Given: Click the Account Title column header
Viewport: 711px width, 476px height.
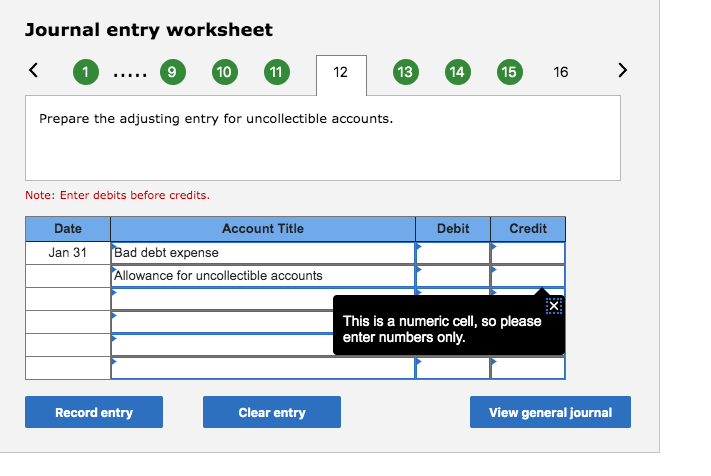Looking at the screenshot, I should coord(263,228).
